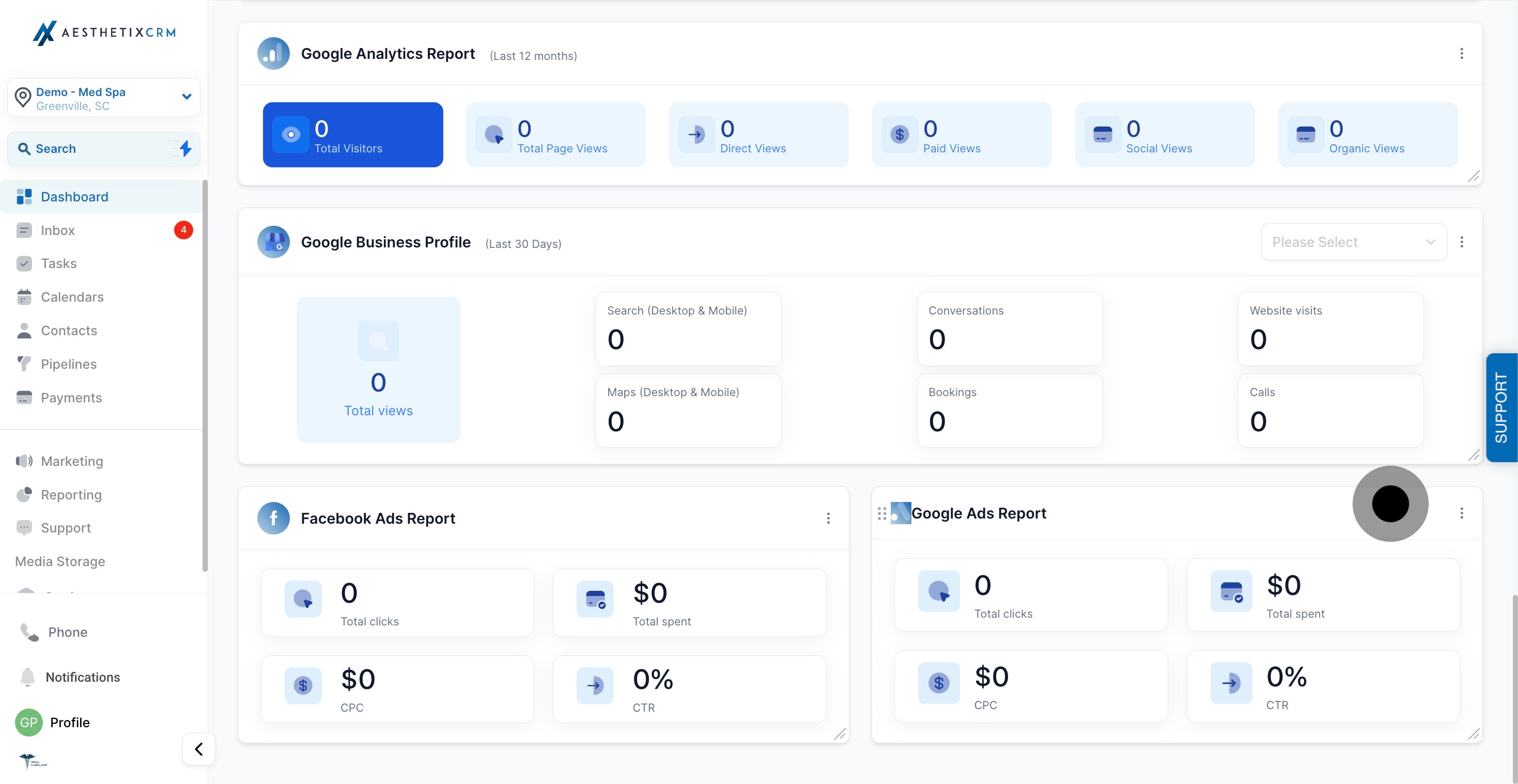
Task: Click Google Business Profile three-dot menu
Action: pyautogui.click(x=1462, y=242)
